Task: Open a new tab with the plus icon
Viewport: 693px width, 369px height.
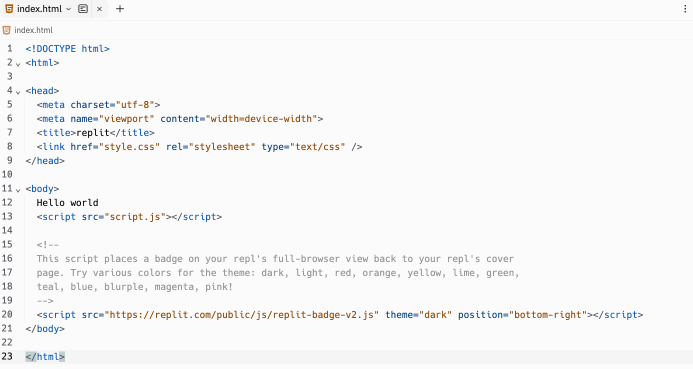Action: (120, 9)
